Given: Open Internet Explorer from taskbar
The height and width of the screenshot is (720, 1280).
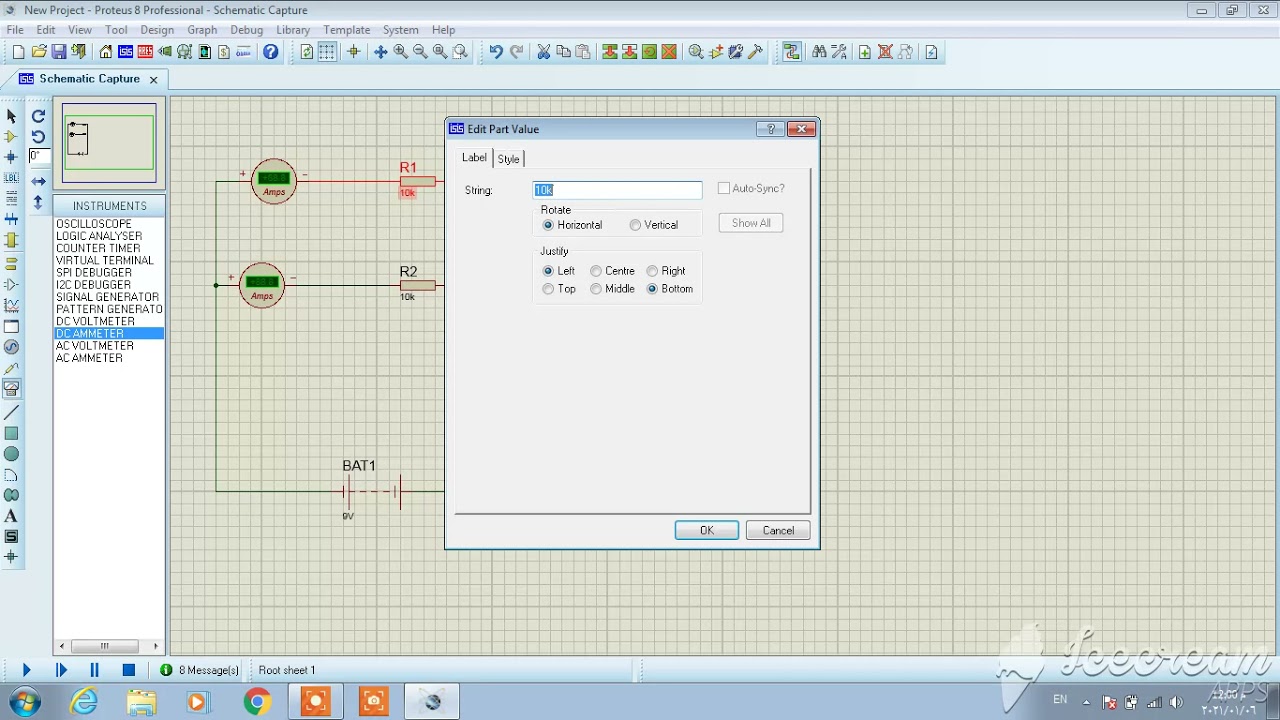Looking at the screenshot, I should (84, 702).
